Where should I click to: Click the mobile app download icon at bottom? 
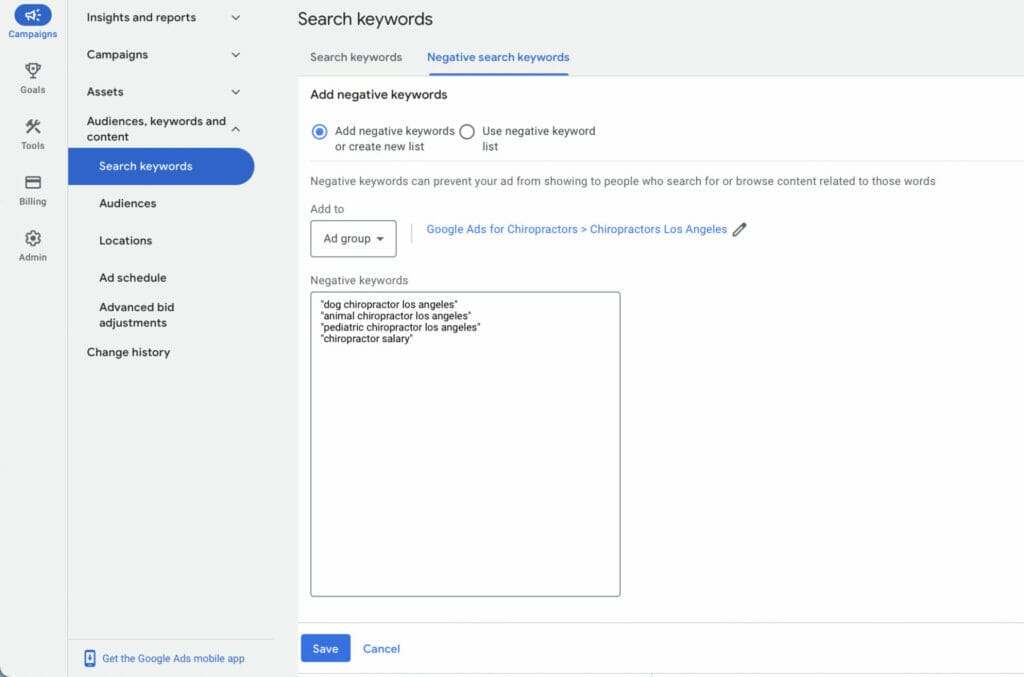[x=90, y=659]
